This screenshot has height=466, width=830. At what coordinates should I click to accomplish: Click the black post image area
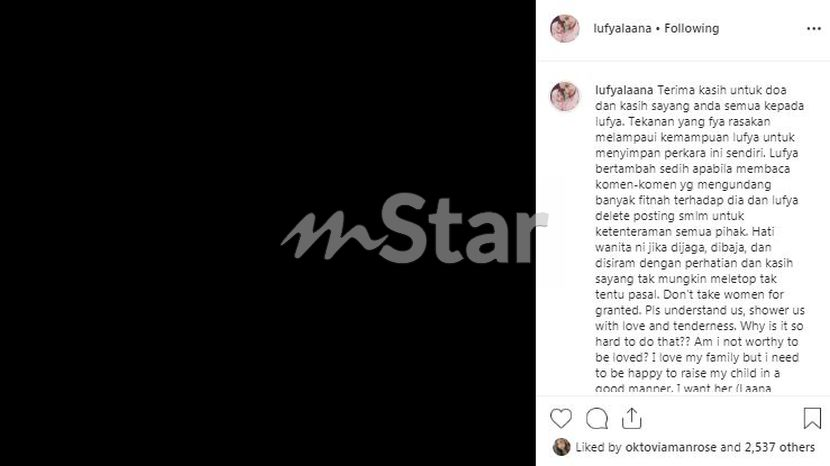tap(268, 233)
